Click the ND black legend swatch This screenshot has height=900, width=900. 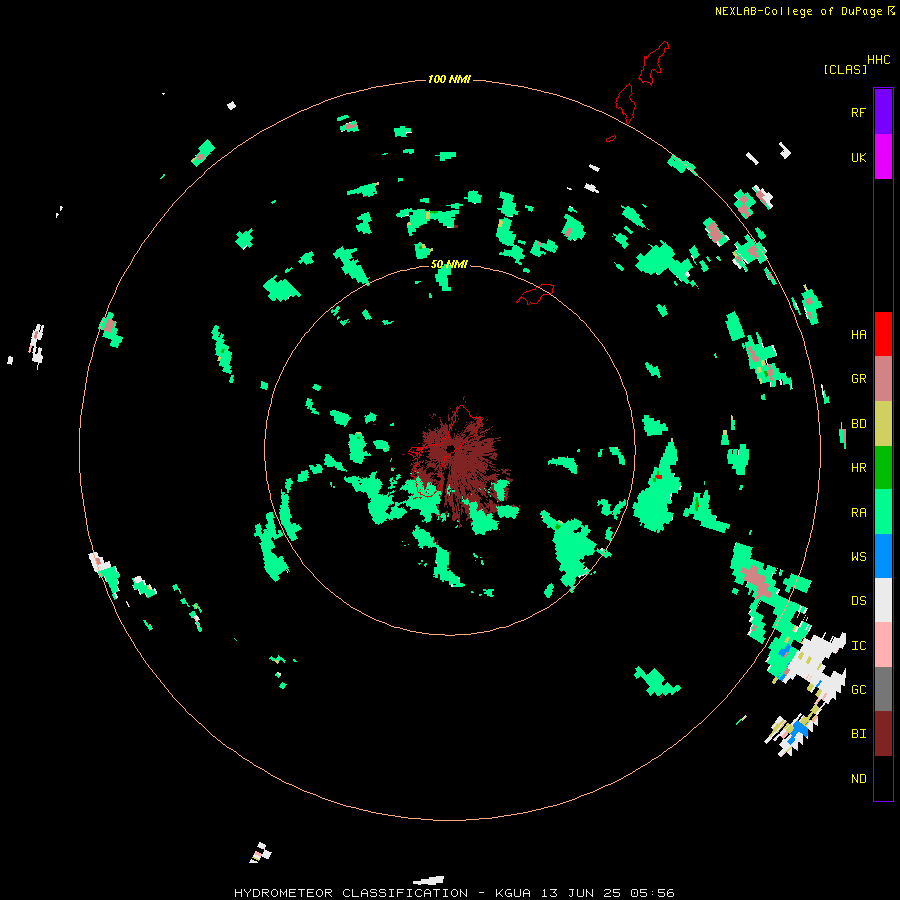883,778
